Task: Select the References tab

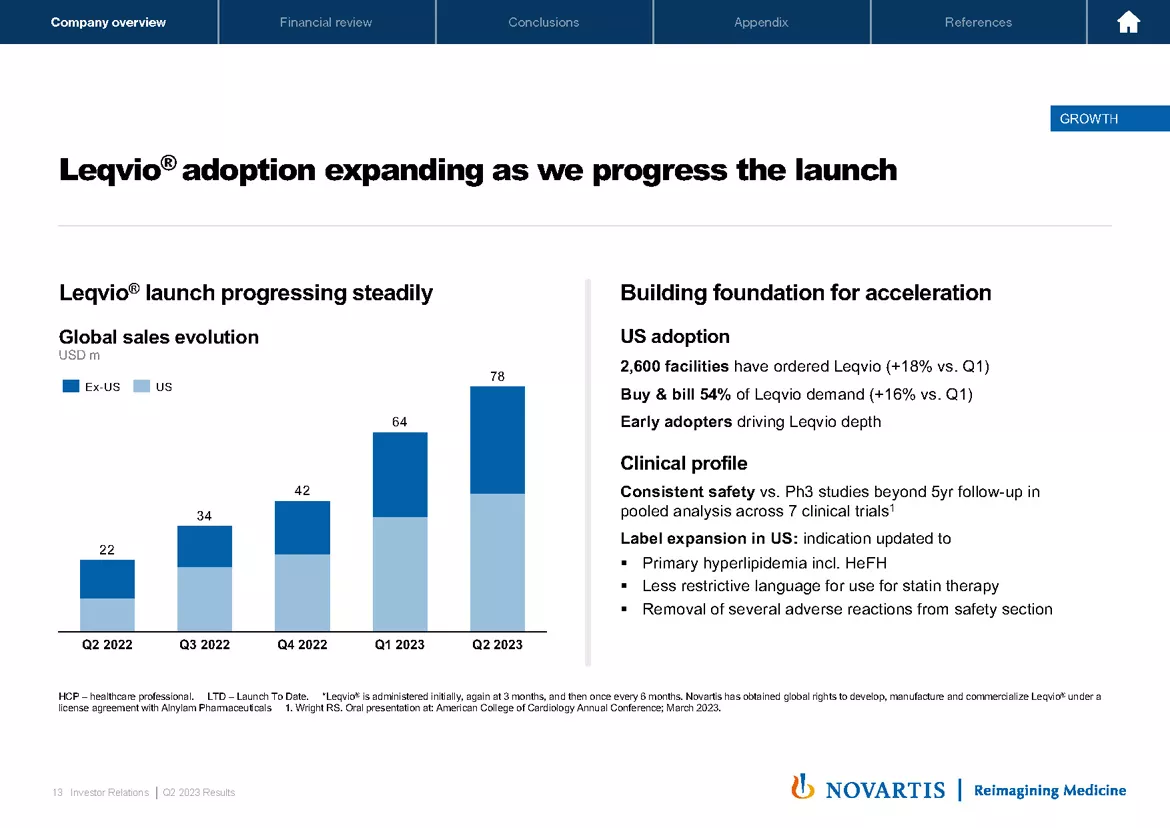Action: 978,22
